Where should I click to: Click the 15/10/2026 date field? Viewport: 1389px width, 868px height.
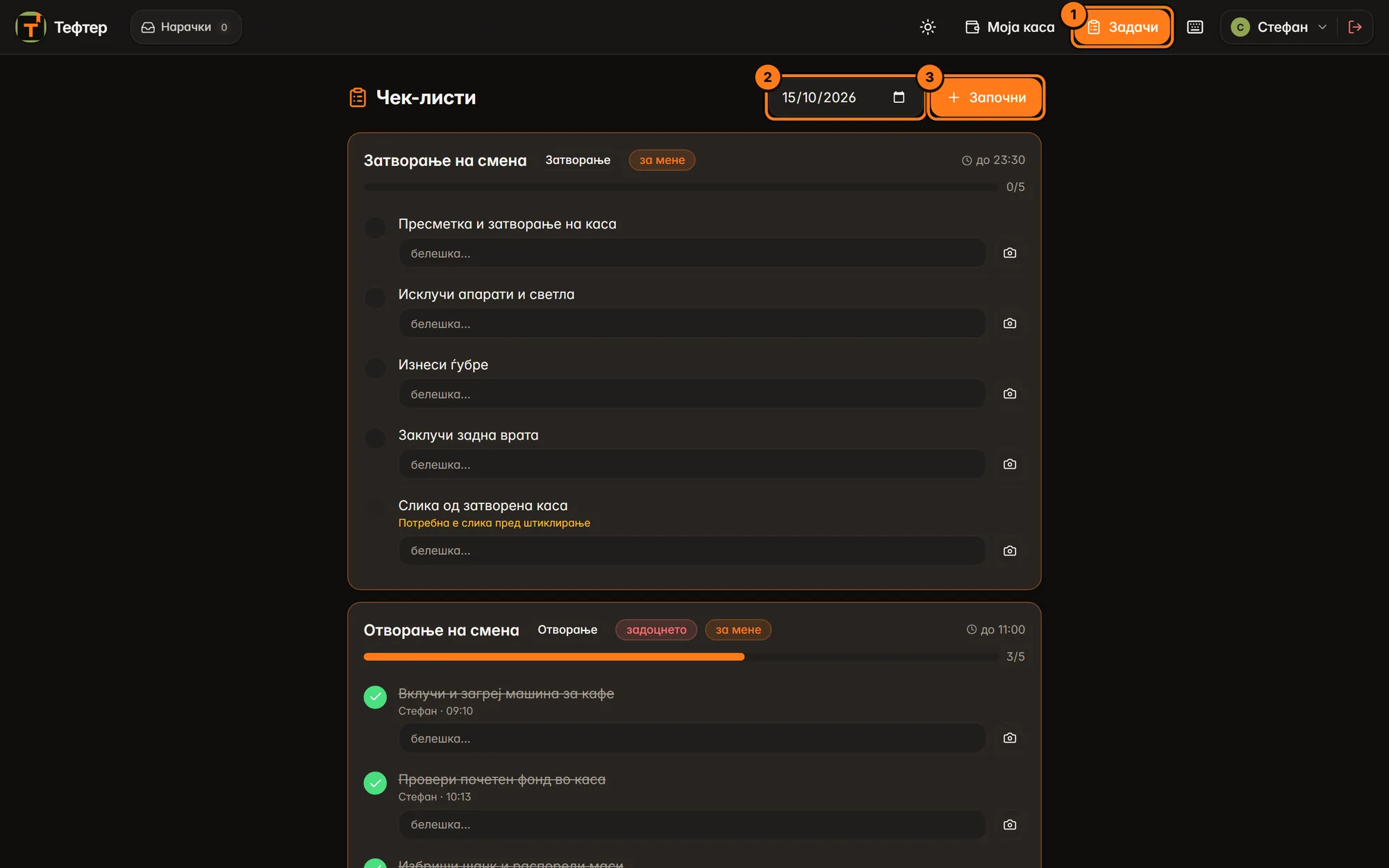[x=845, y=97]
